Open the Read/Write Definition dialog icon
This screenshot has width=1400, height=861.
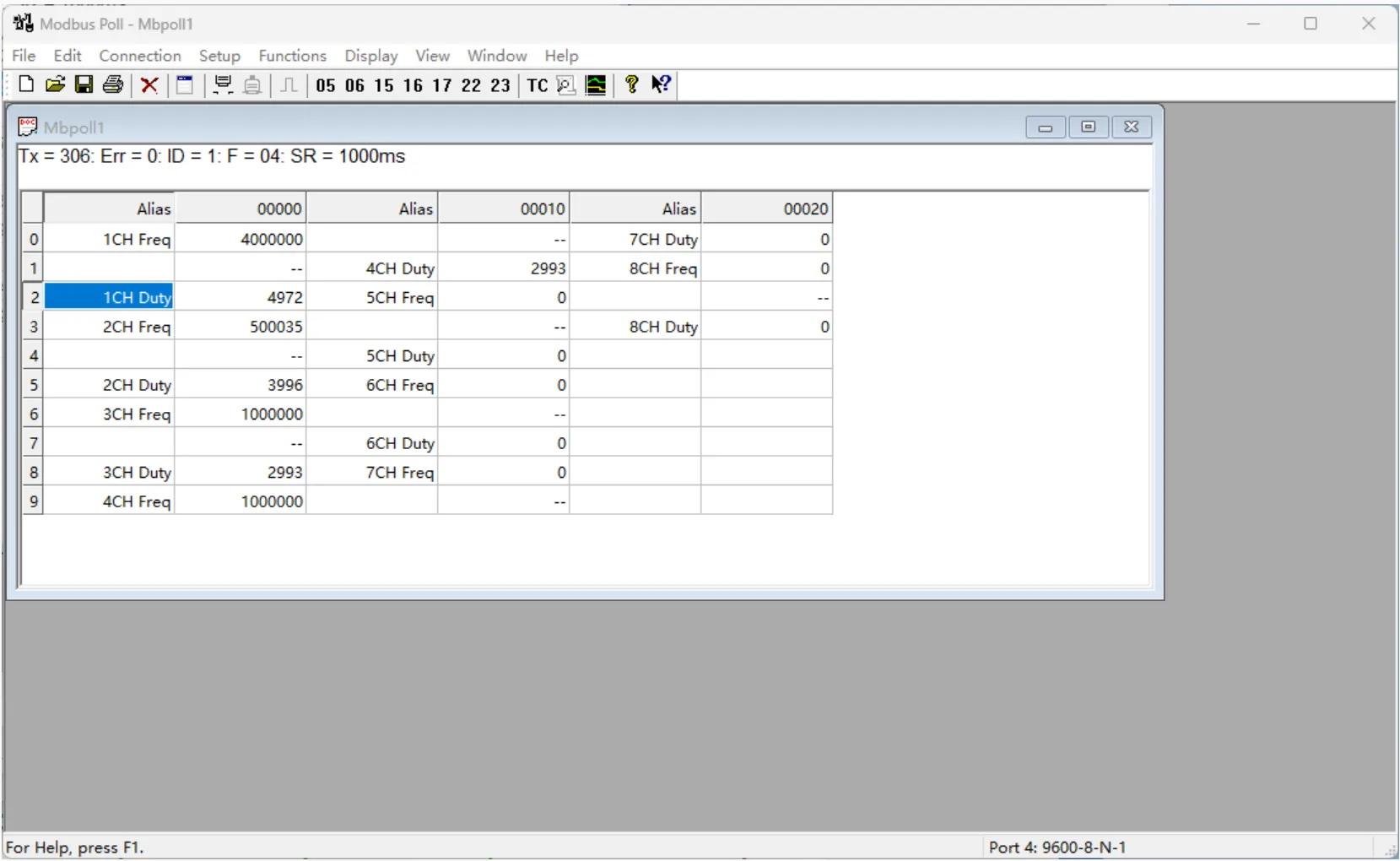185,84
